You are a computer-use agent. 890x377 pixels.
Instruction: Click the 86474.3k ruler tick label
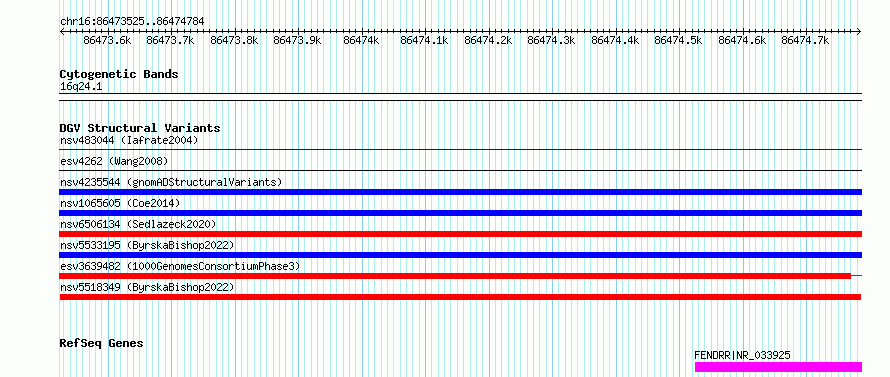pos(552,40)
